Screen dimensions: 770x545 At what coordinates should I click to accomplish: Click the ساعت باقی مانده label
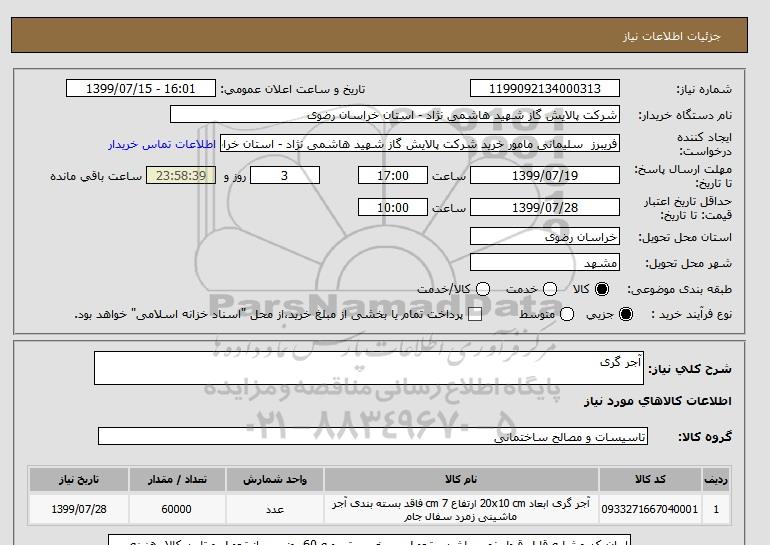(x=96, y=176)
